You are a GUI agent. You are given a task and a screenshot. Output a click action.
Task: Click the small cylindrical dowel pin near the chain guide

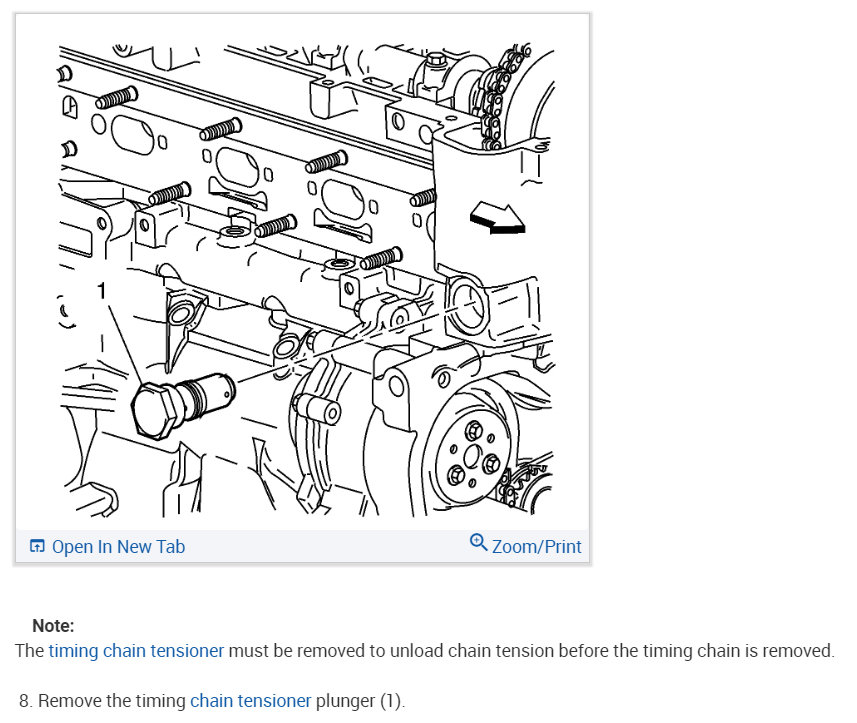click(318, 408)
